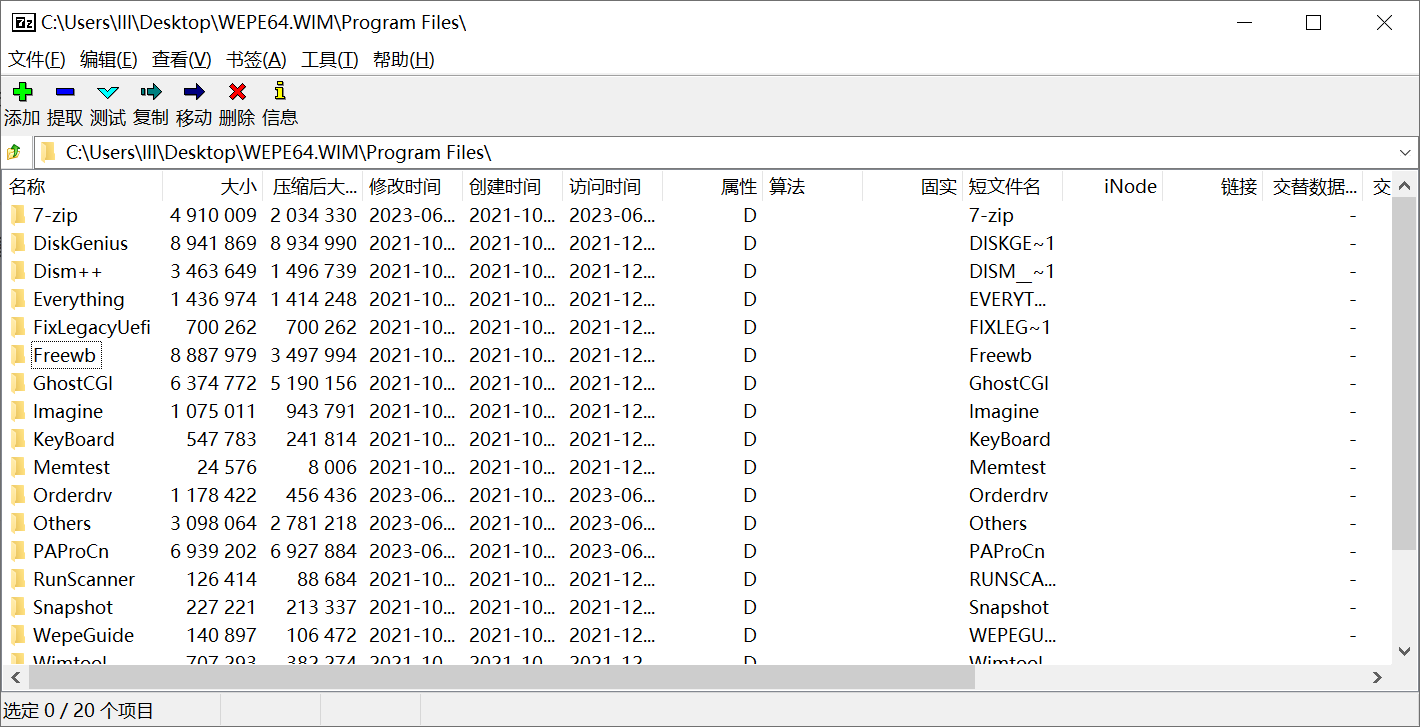Screen dimensions: 1420x727
Task: Click the Move (移动) blue arrow icon
Action: [x=194, y=92]
